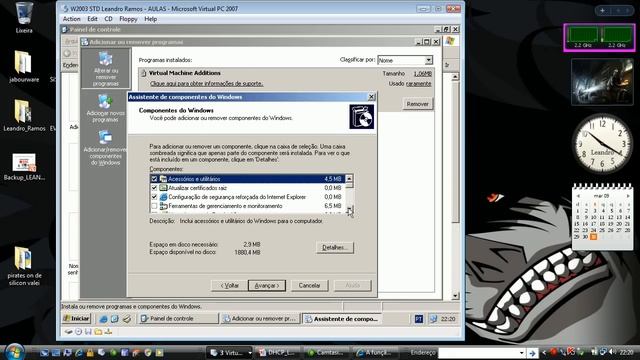Image resolution: width=640 pixels, height=360 pixels.
Task: Open the Floppy menu
Action: (128, 19)
